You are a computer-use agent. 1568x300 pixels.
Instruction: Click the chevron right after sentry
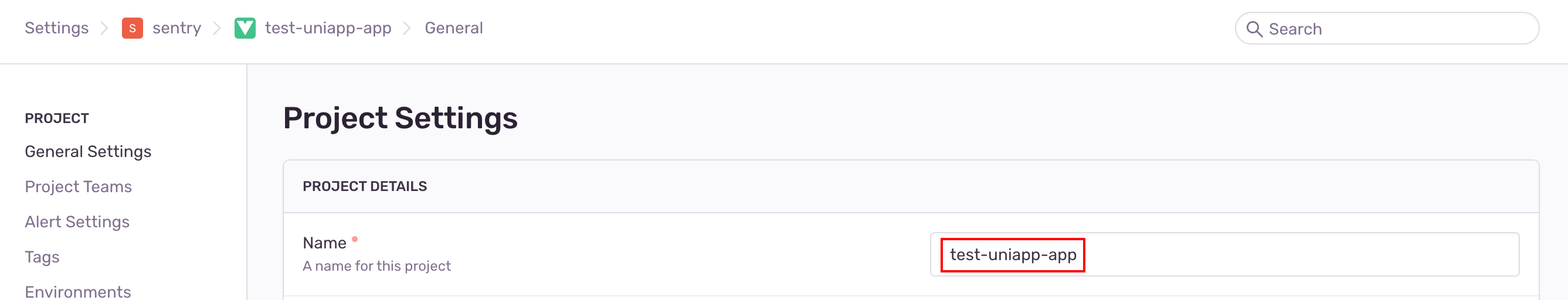tap(217, 29)
